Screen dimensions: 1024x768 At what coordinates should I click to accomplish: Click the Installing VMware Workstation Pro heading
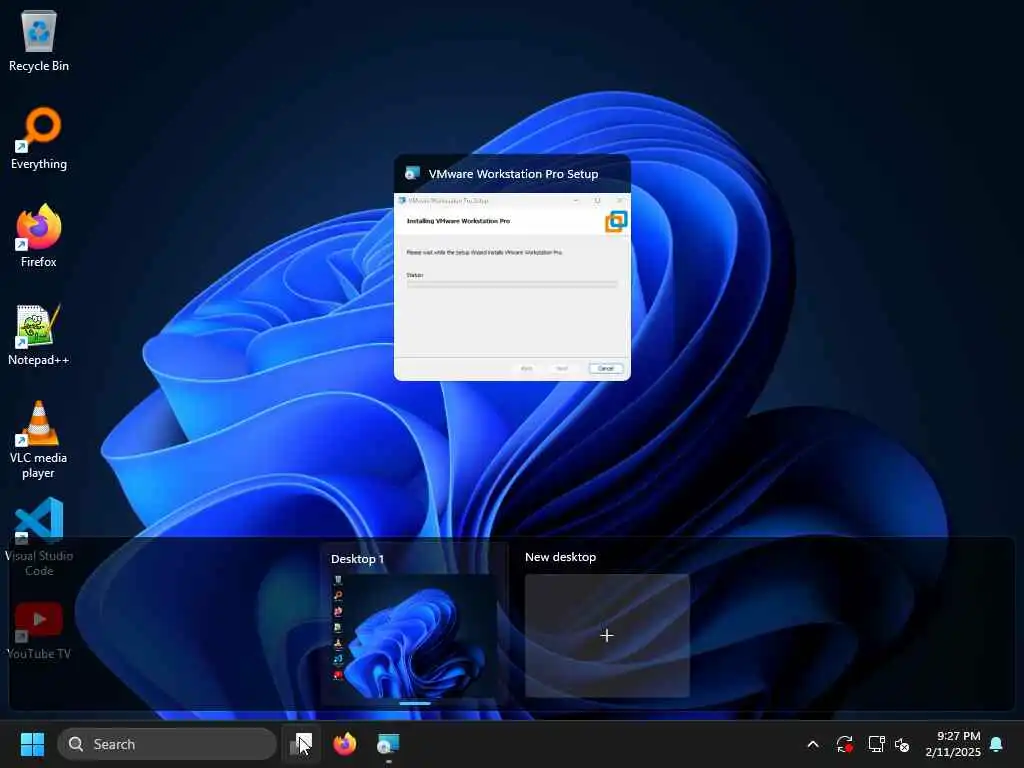(x=458, y=221)
